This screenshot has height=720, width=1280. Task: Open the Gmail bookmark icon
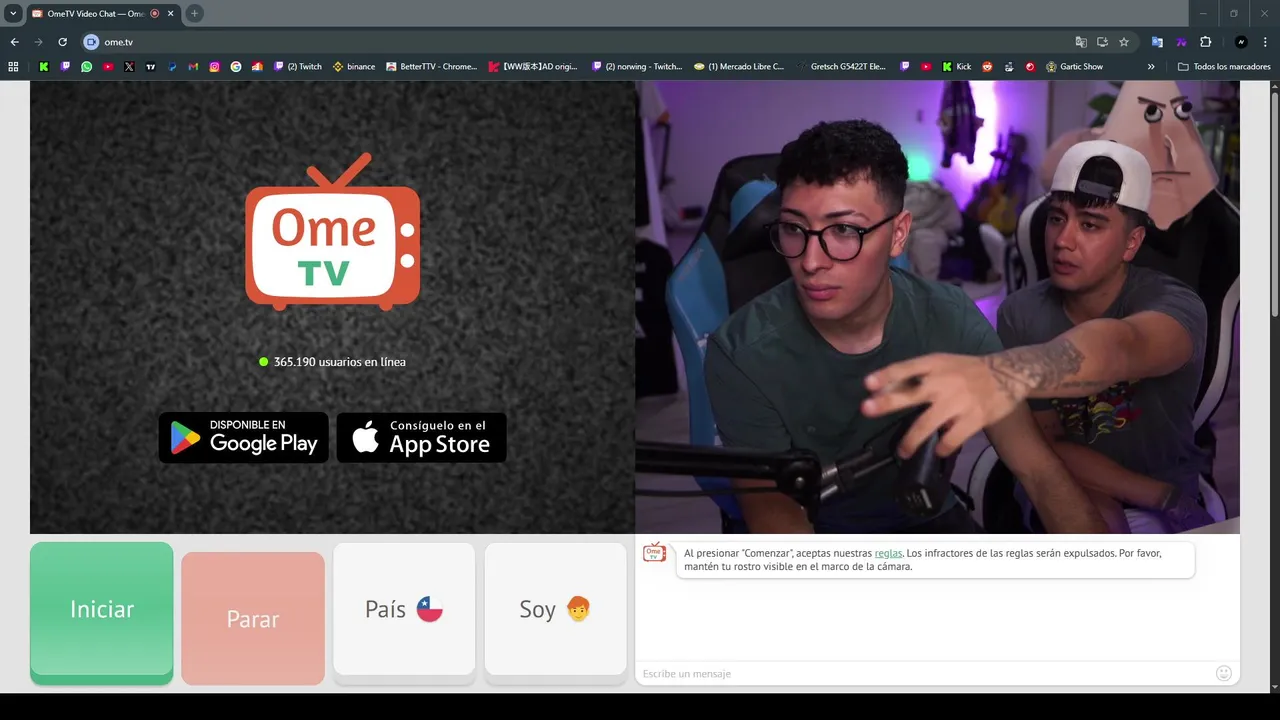[193, 66]
